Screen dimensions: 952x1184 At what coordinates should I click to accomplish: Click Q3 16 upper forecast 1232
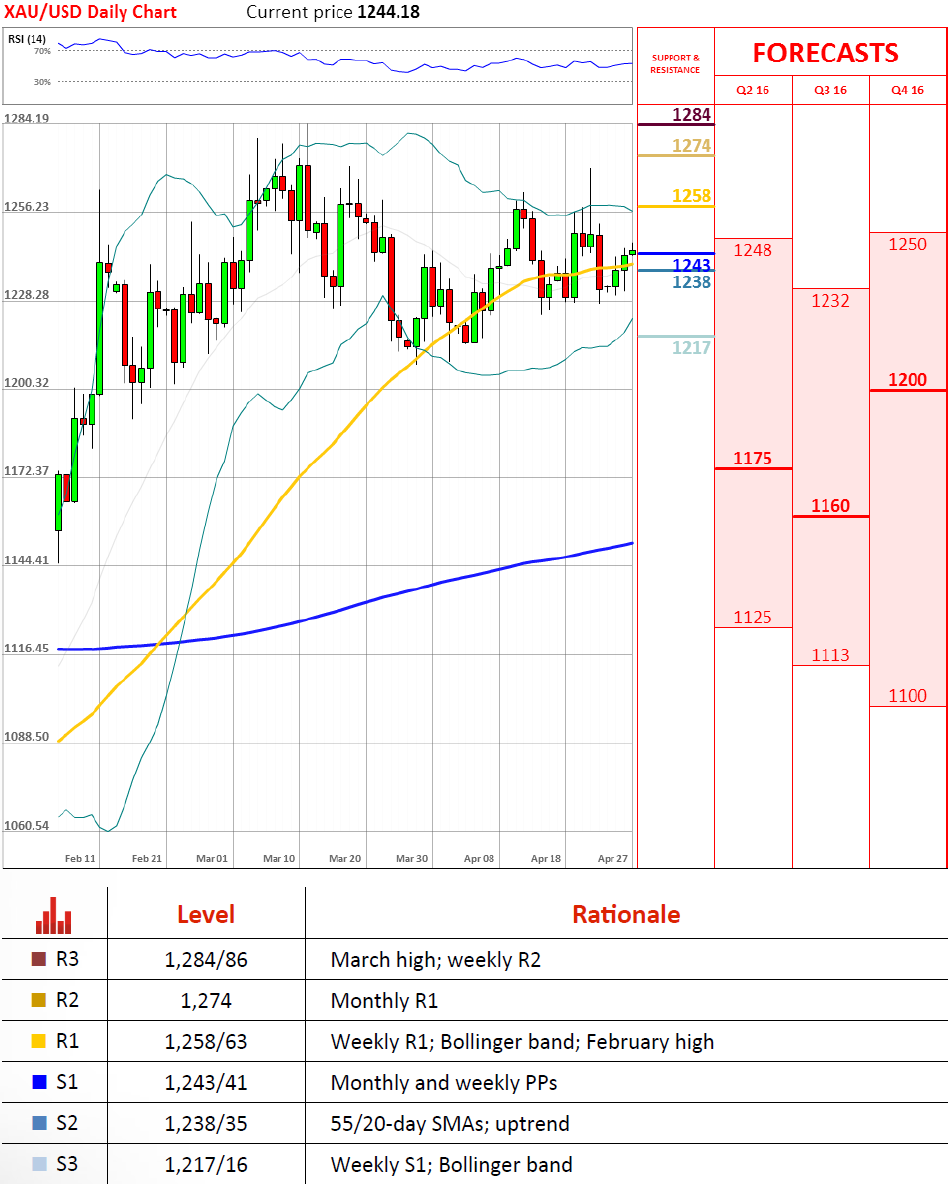coord(830,301)
